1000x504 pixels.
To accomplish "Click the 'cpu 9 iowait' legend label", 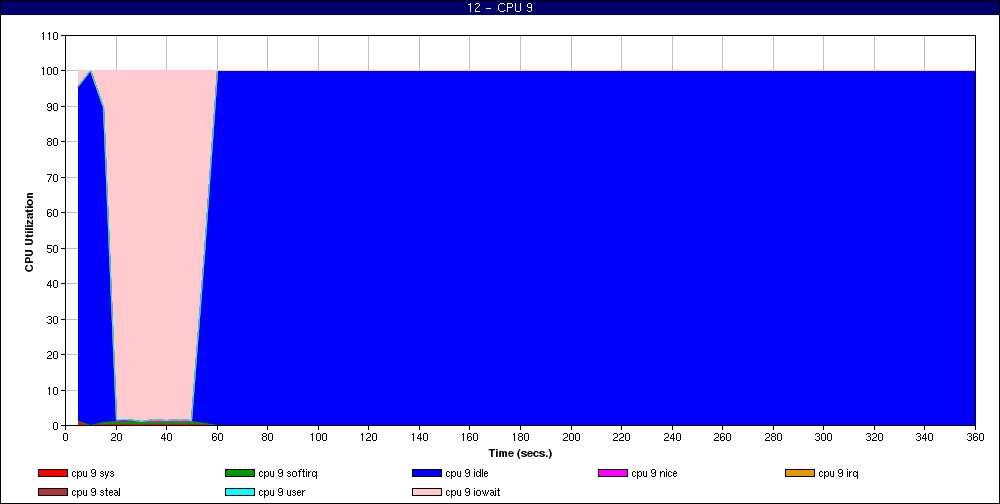I will click(473, 493).
